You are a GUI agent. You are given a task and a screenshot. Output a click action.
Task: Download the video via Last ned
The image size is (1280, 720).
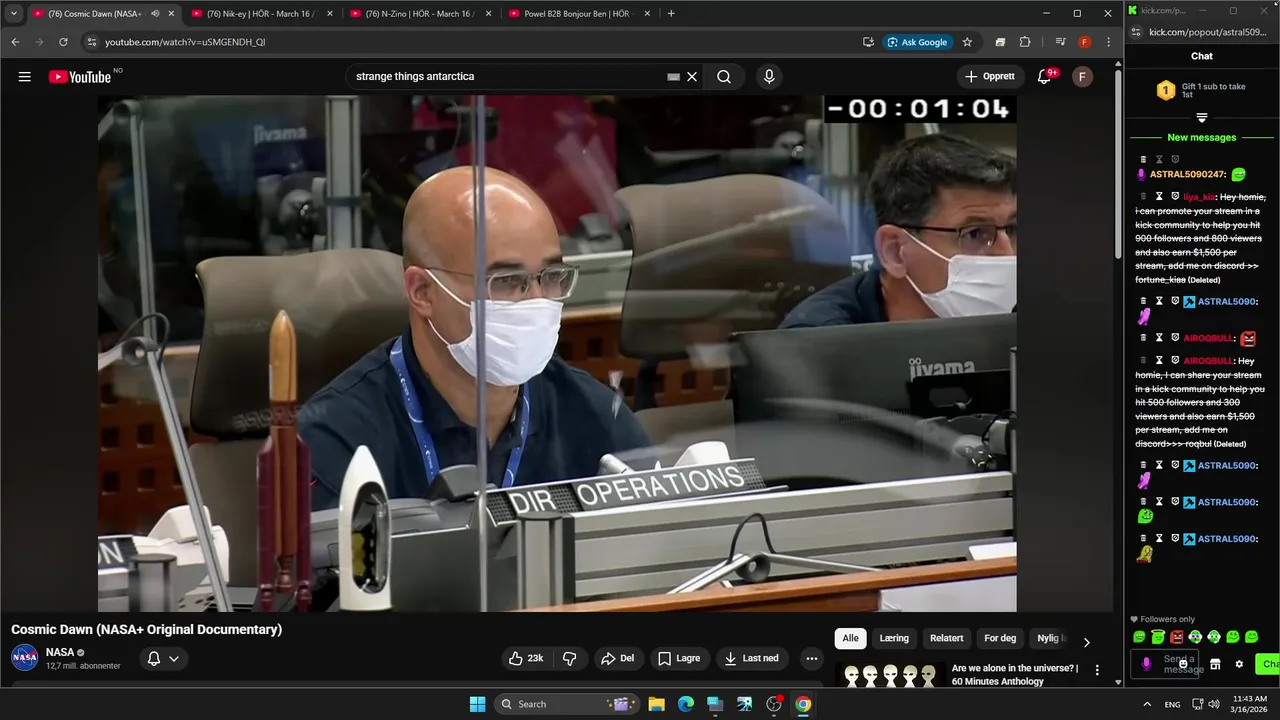click(x=752, y=658)
